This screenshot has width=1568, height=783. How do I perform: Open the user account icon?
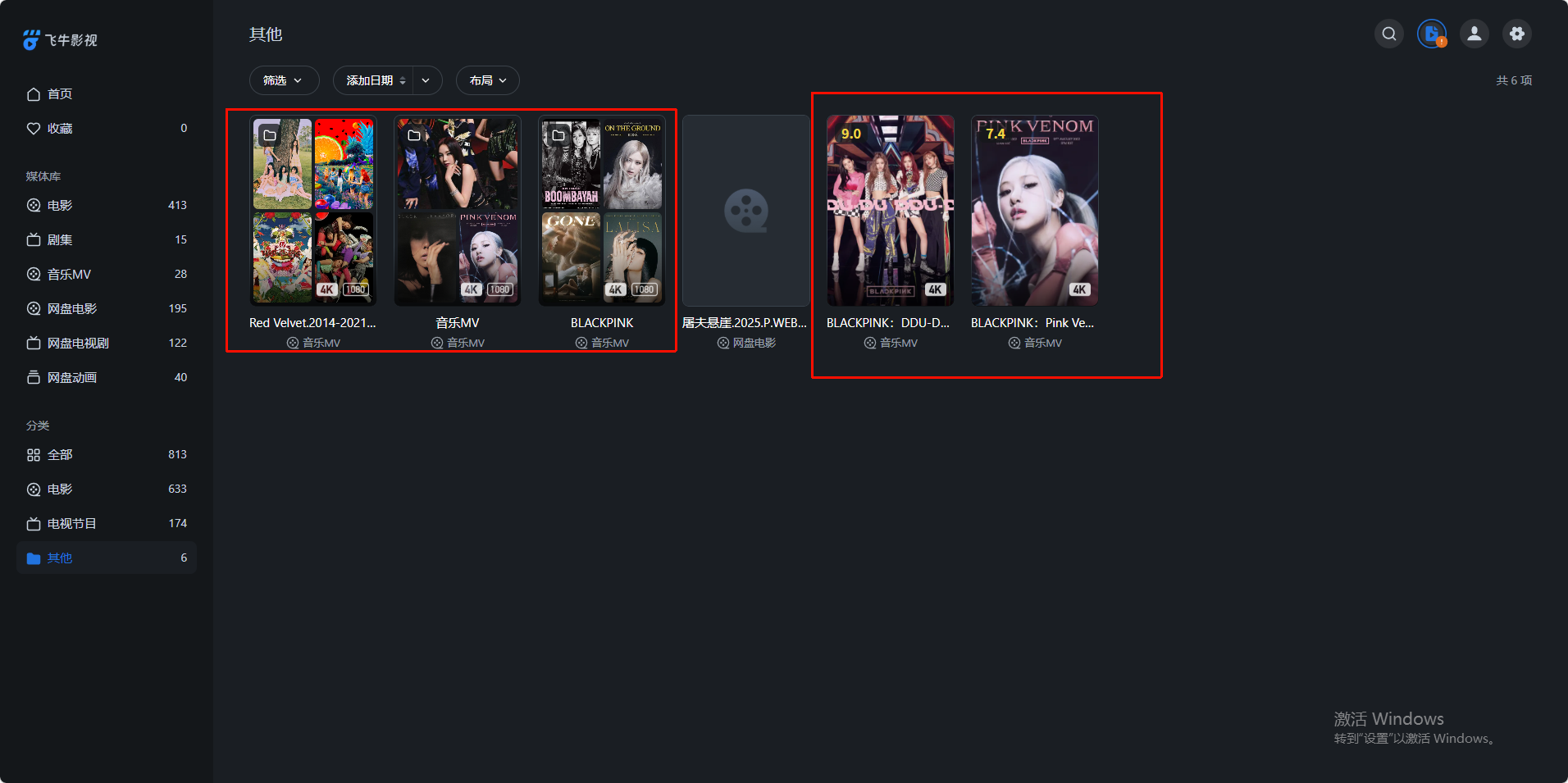1475,34
